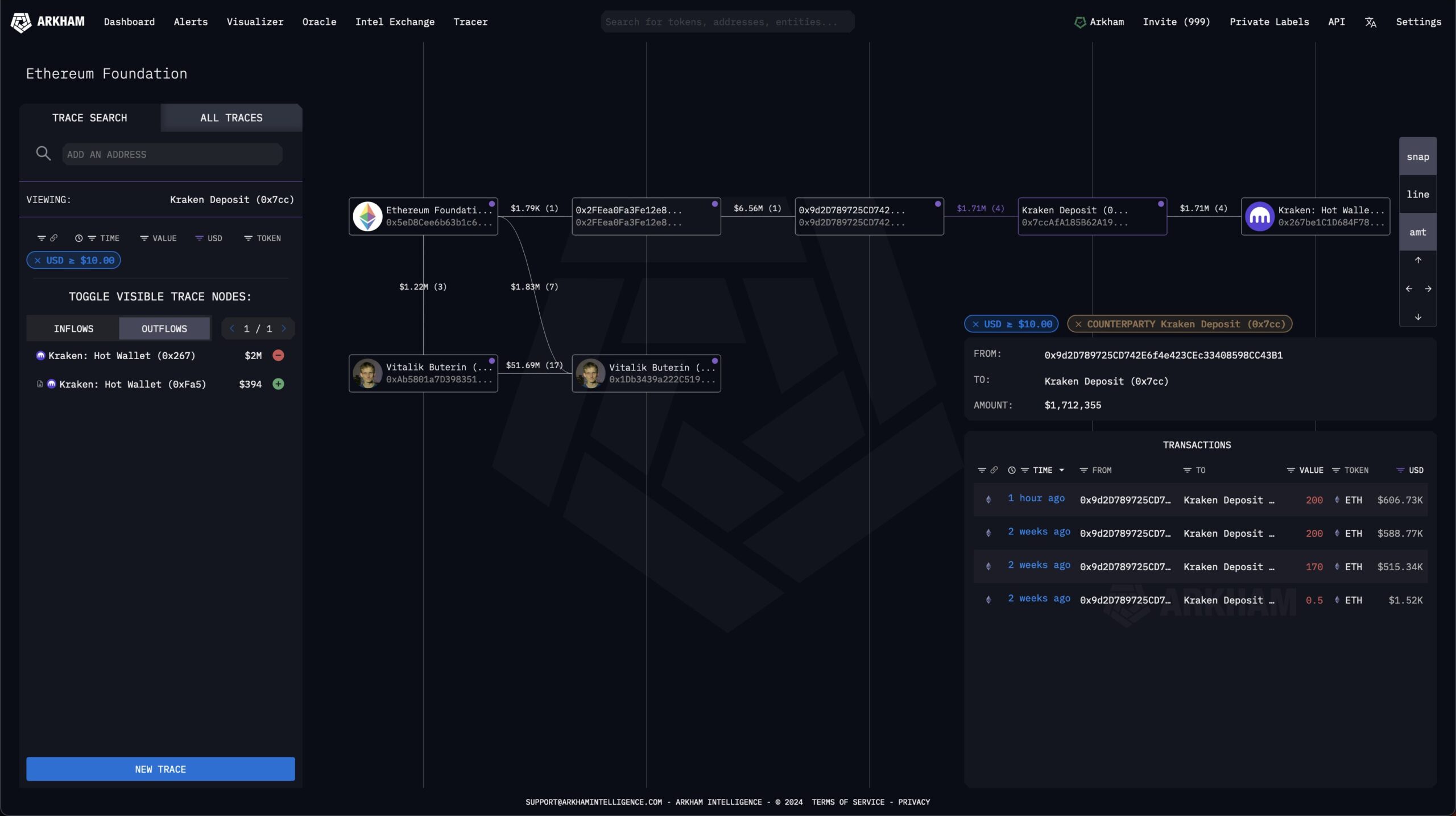Screen dimensions: 1456x816
Task: Toggle the amt display option
Action: pyautogui.click(x=1417, y=232)
